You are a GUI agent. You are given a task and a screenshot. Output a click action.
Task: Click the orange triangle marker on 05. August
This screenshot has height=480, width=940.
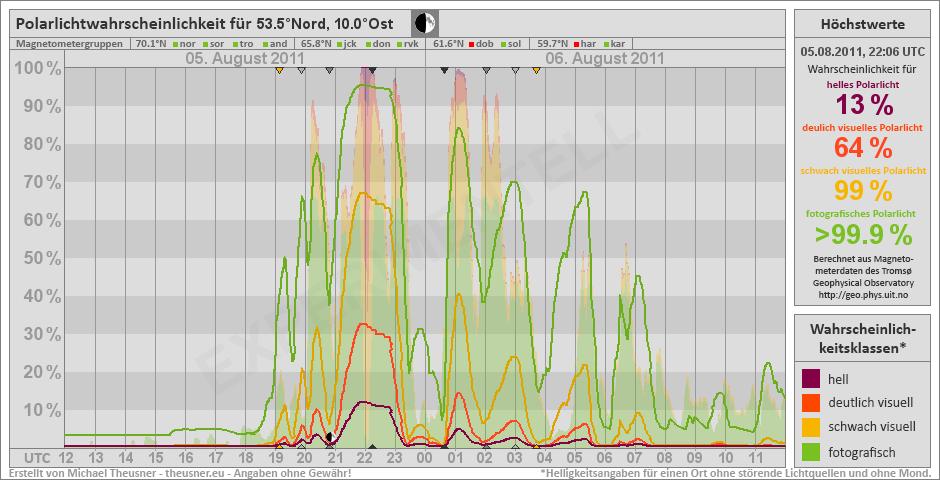pyautogui.click(x=279, y=70)
